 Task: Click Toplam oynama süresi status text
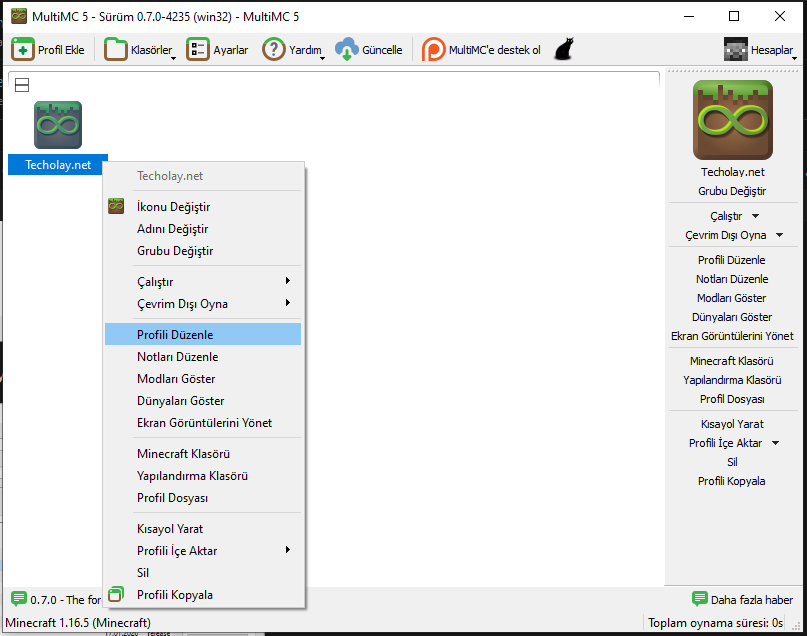pos(715,623)
